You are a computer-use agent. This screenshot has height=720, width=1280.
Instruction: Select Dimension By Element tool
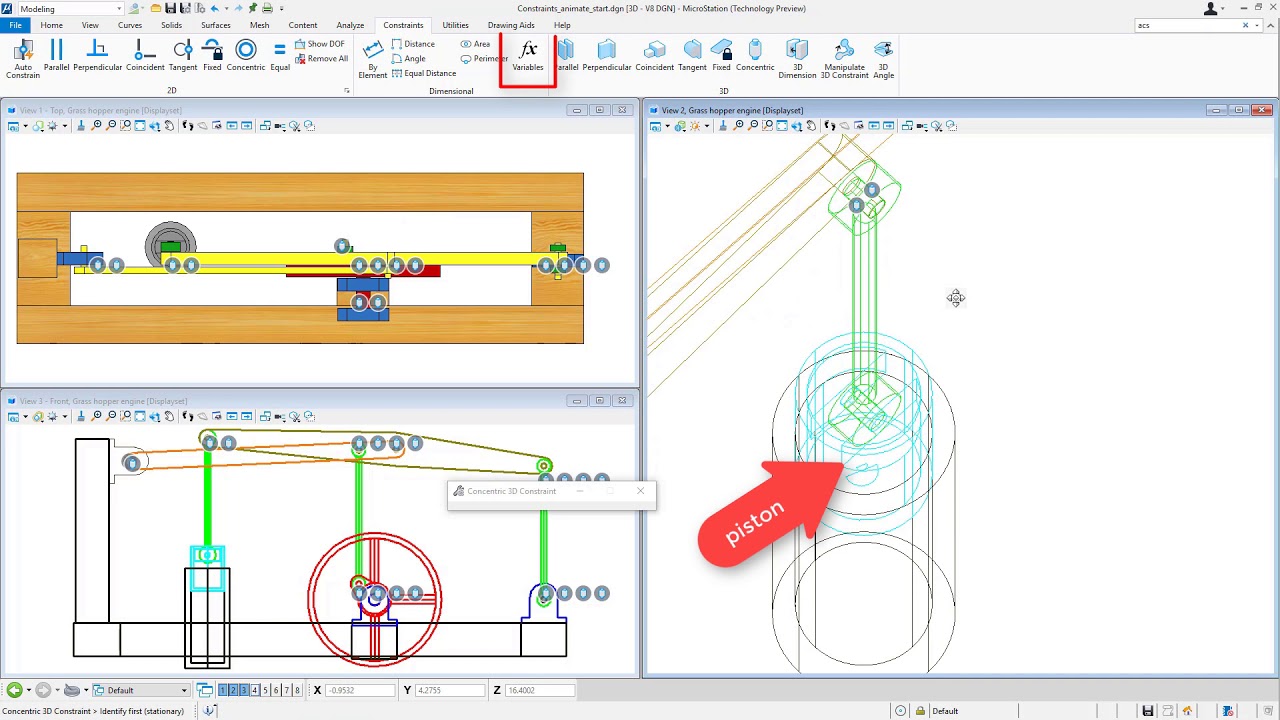[373, 59]
